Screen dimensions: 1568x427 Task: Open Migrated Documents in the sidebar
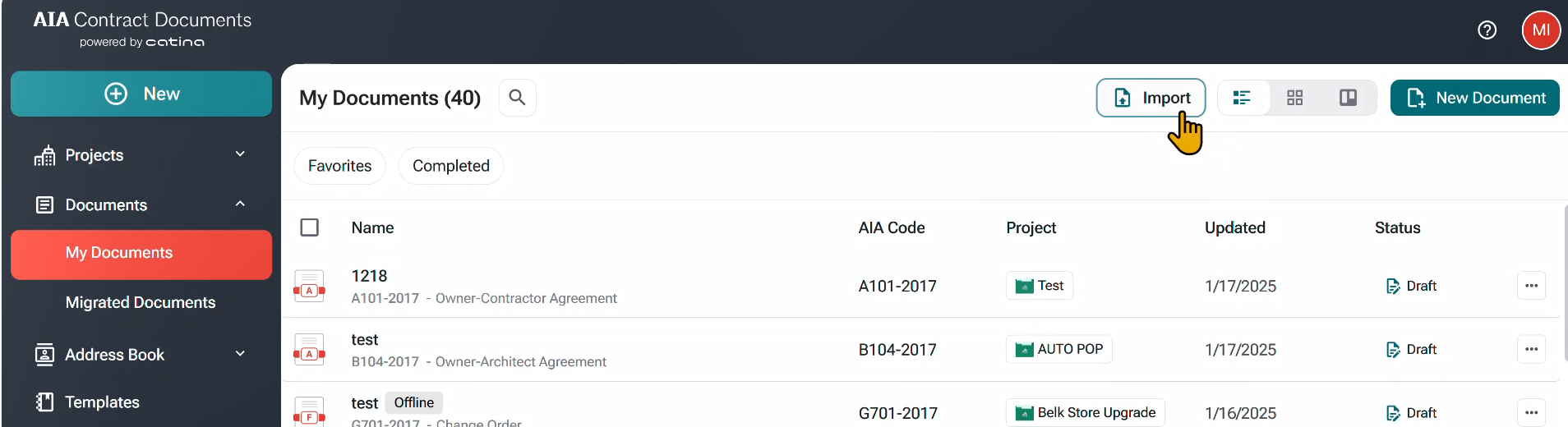point(141,302)
